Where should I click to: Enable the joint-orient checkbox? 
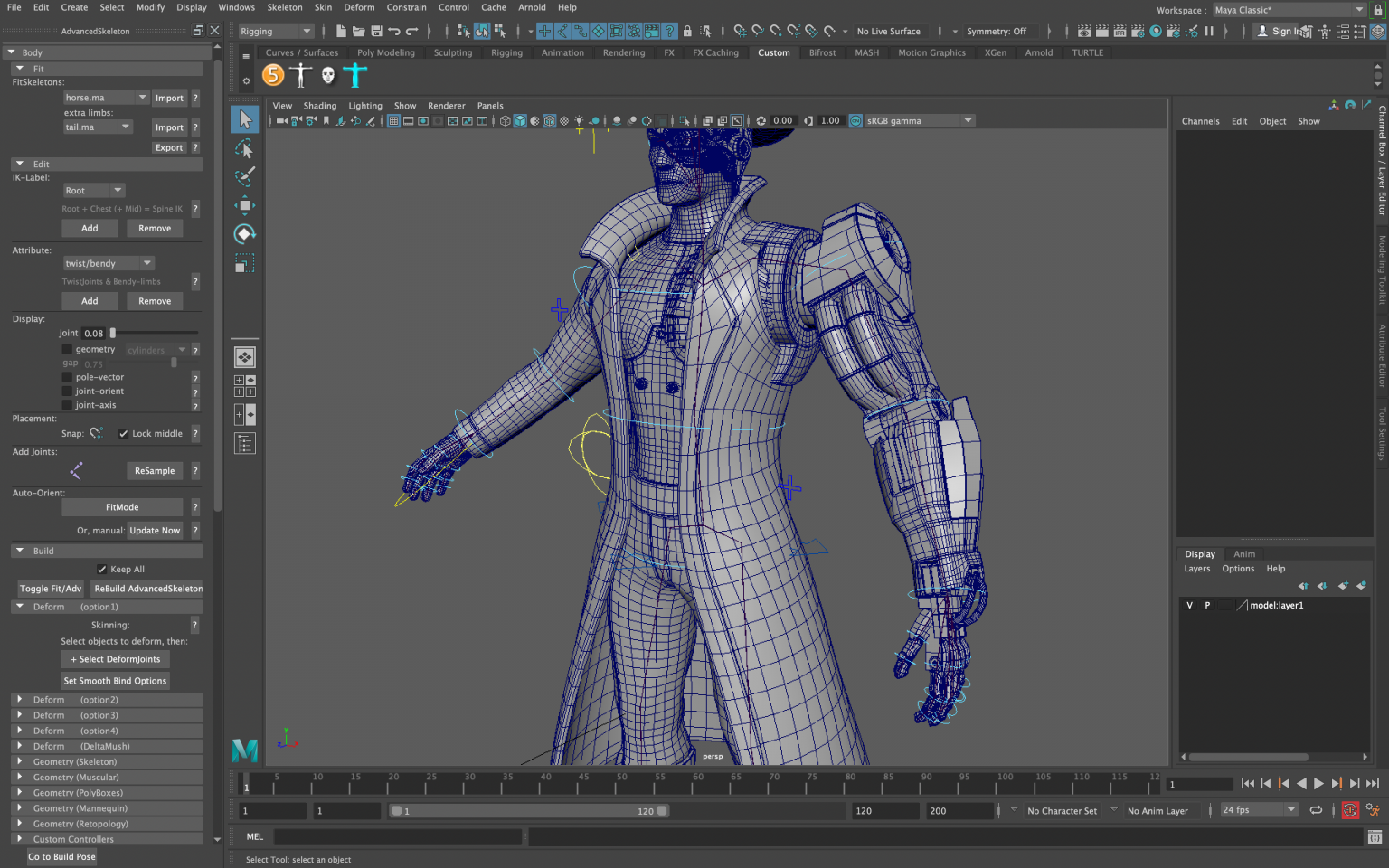pyautogui.click(x=67, y=391)
